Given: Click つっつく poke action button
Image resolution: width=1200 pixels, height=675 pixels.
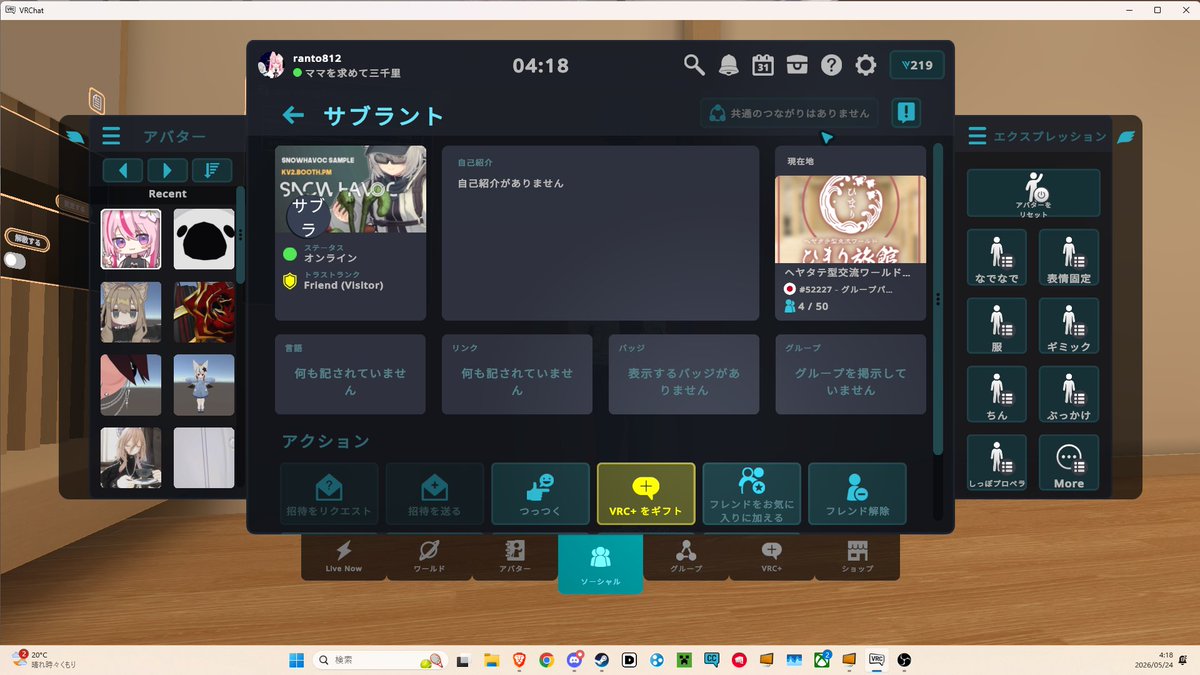Looking at the screenshot, I should point(540,494).
